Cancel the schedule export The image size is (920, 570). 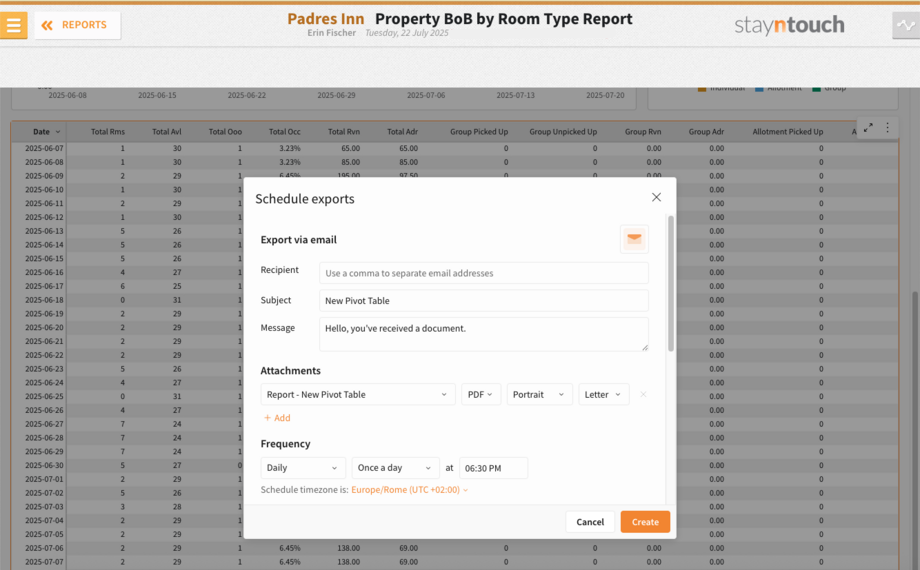[590, 522]
